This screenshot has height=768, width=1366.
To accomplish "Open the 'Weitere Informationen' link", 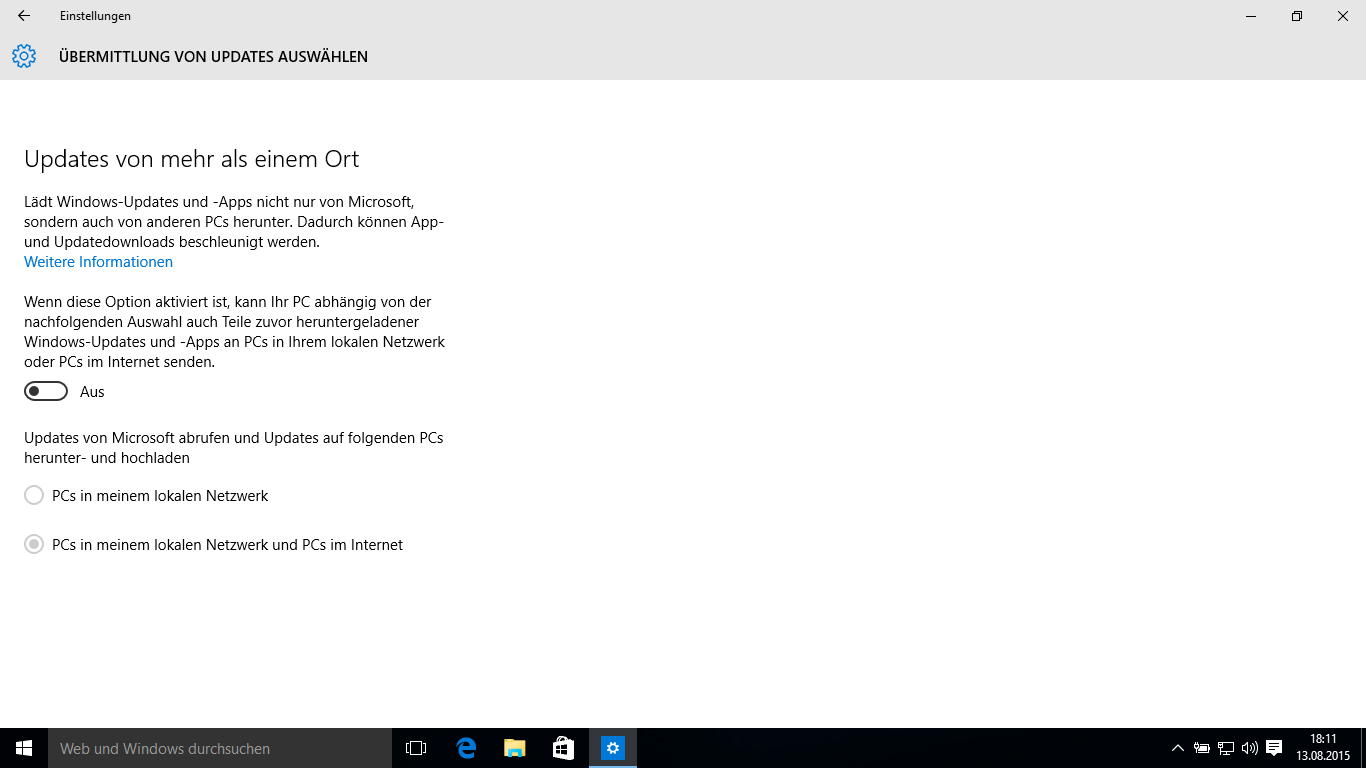I will click(98, 262).
